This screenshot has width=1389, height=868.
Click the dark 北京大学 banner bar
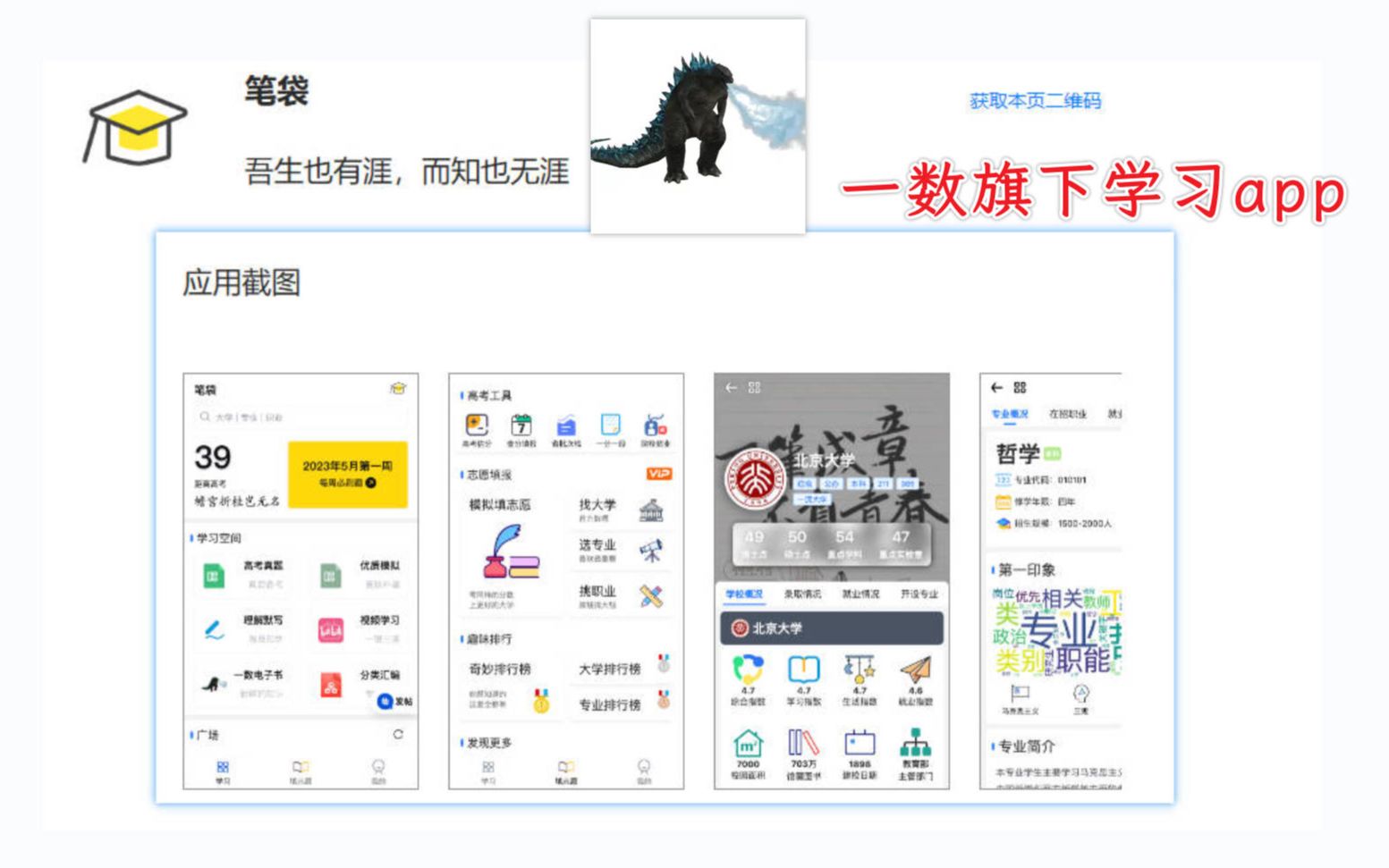pyautogui.click(x=832, y=628)
